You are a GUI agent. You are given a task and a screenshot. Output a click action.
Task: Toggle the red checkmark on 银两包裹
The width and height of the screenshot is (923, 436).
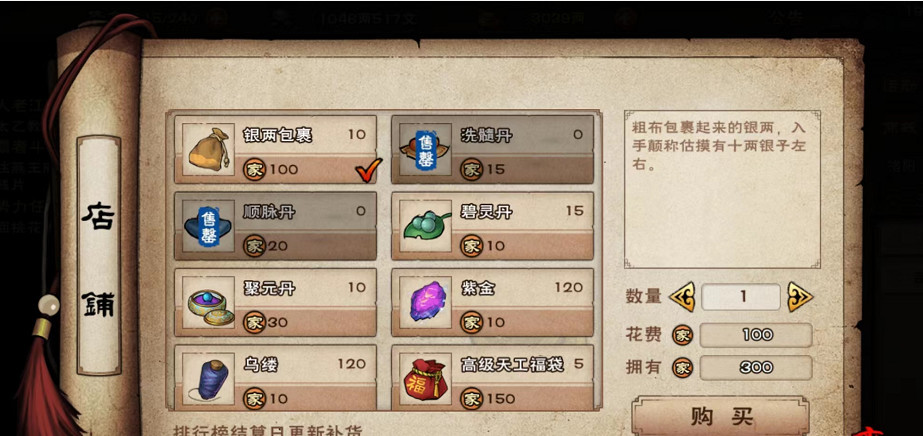[x=368, y=169]
